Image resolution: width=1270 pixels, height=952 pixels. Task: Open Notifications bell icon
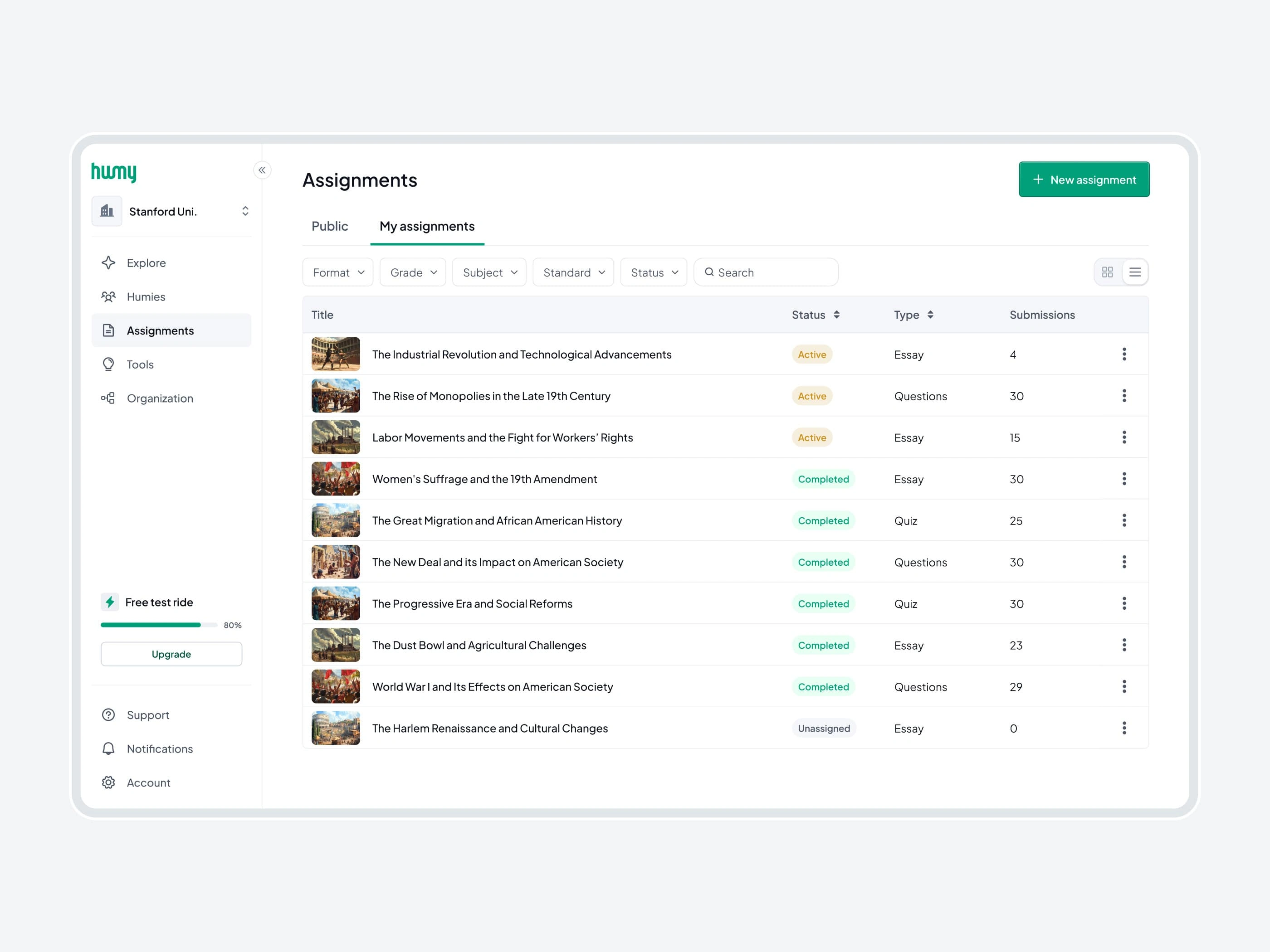pyautogui.click(x=108, y=749)
